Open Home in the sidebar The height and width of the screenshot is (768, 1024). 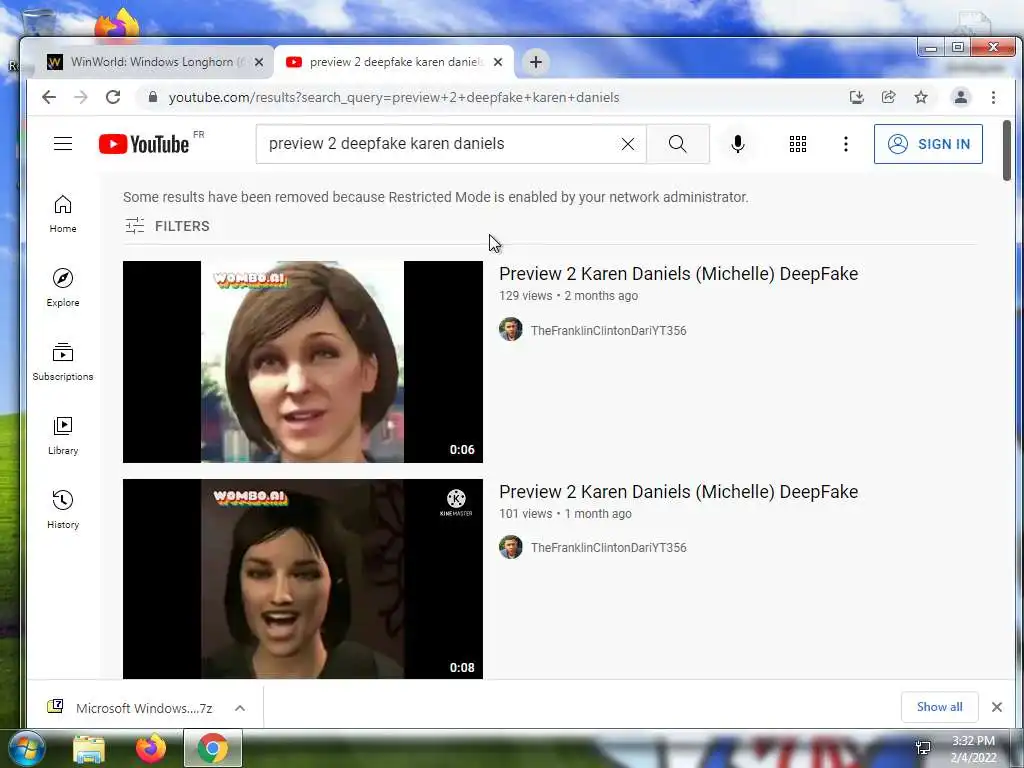tap(63, 214)
